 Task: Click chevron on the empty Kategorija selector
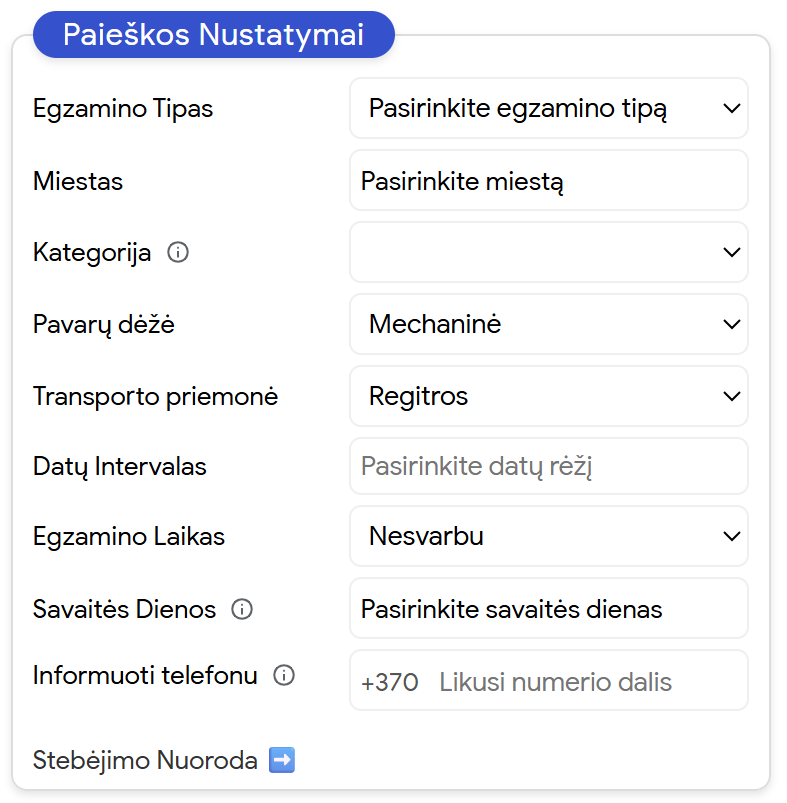pos(731,252)
